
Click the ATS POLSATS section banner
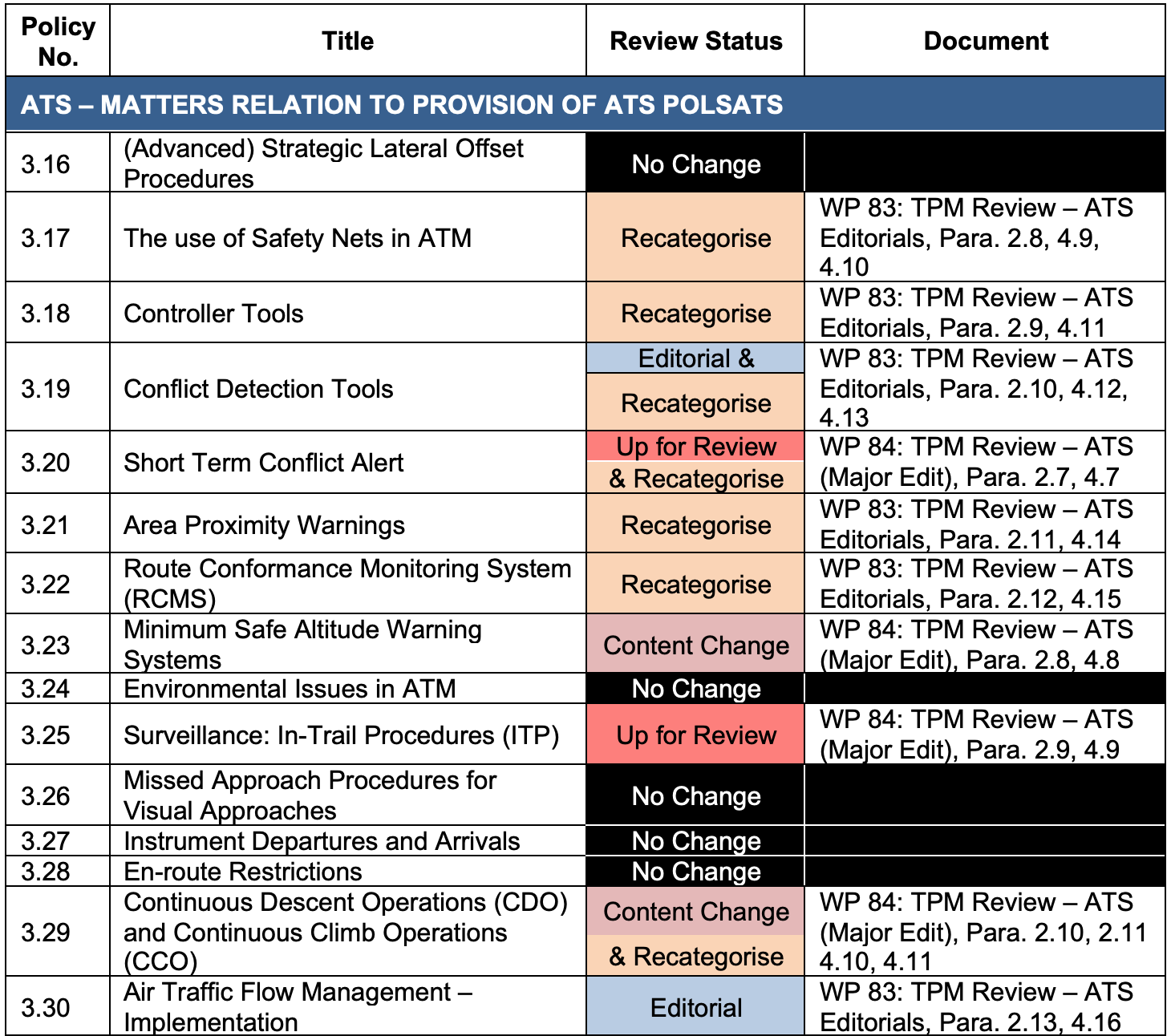(401, 103)
